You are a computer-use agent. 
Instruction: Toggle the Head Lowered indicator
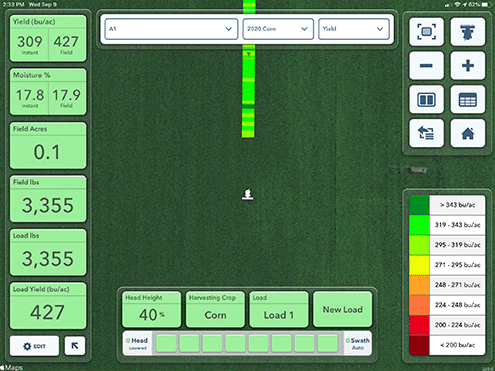point(137,343)
